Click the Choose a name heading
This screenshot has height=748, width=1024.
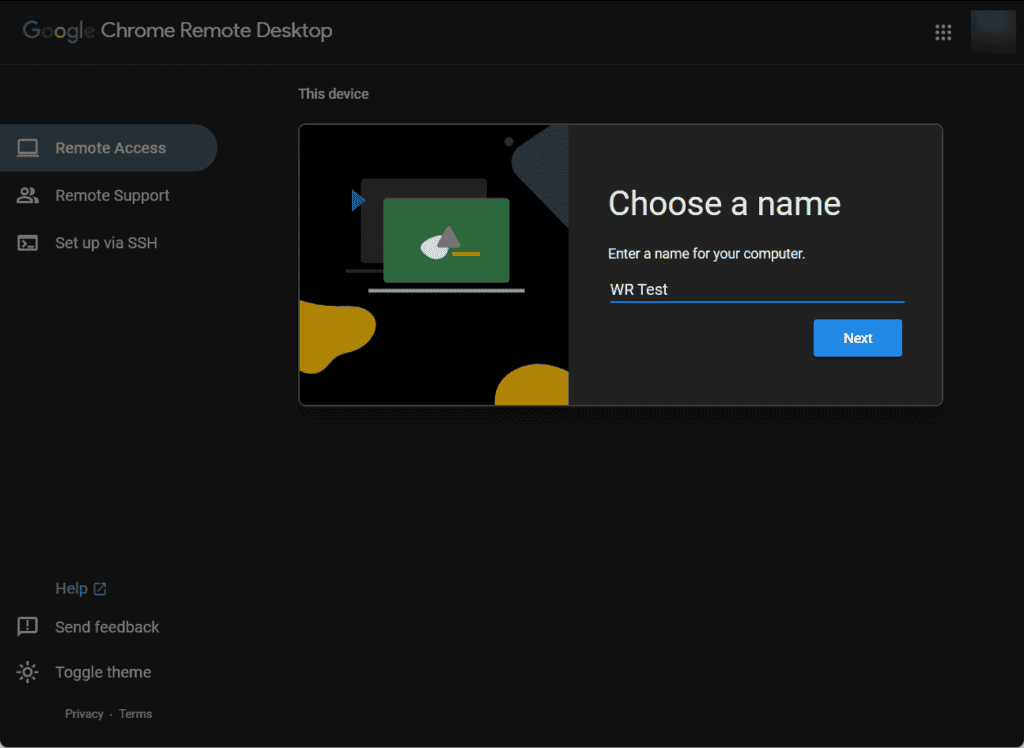pos(724,203)
